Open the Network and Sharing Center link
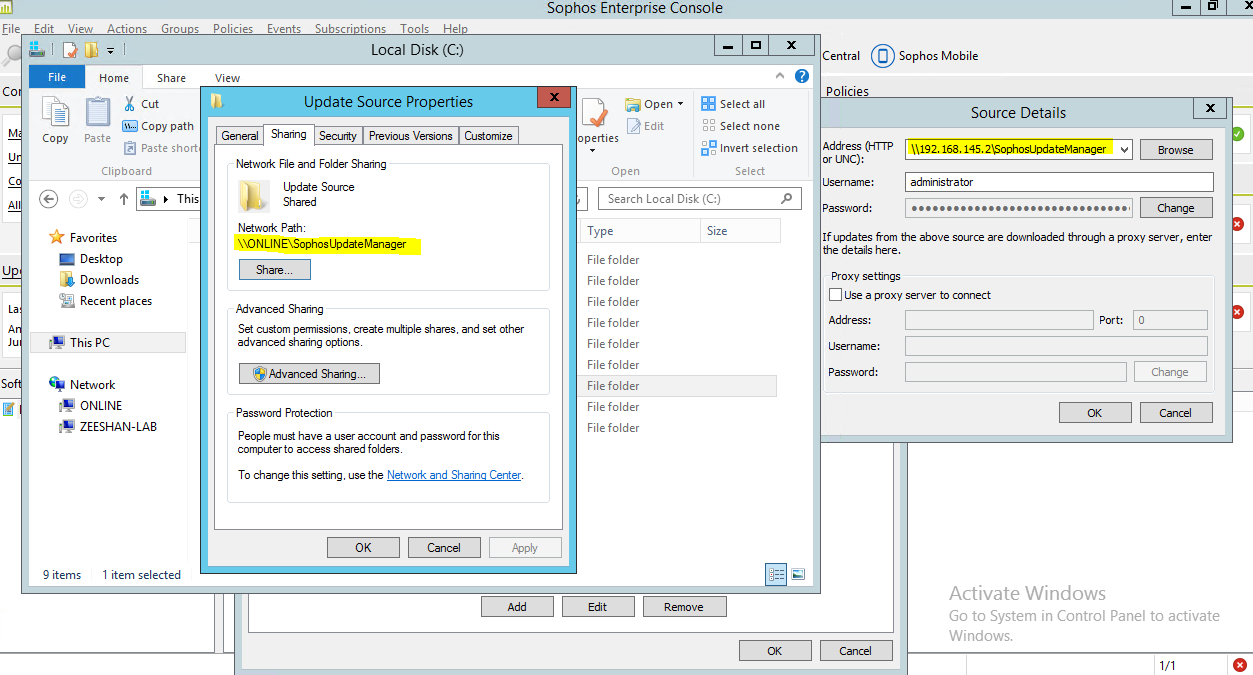This screenshot has width=1253, height=675. pos(454,475)
